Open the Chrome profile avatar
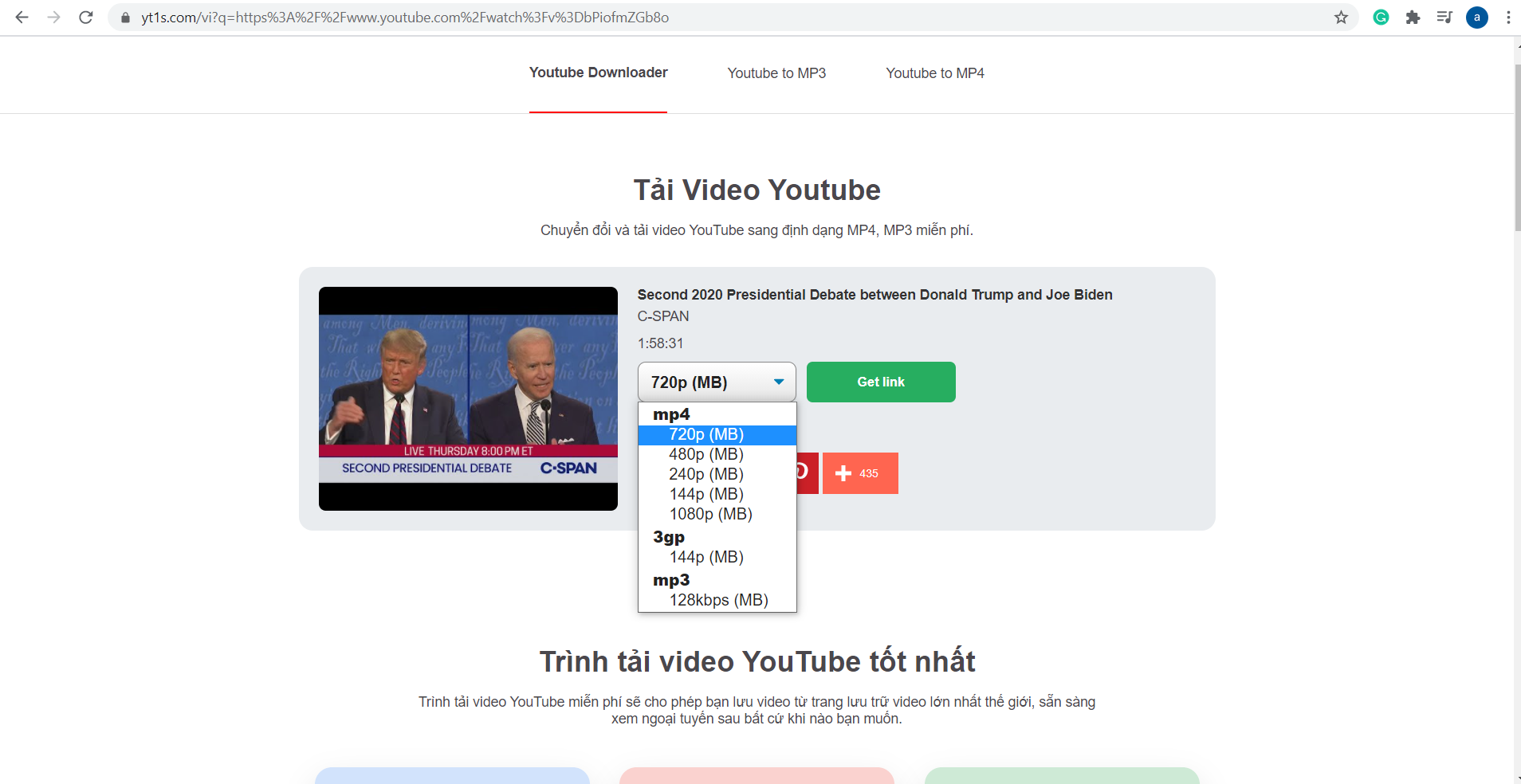The width and height of the screenshot is (1521, 784). pyautogui.click(x=1477, y=17)
